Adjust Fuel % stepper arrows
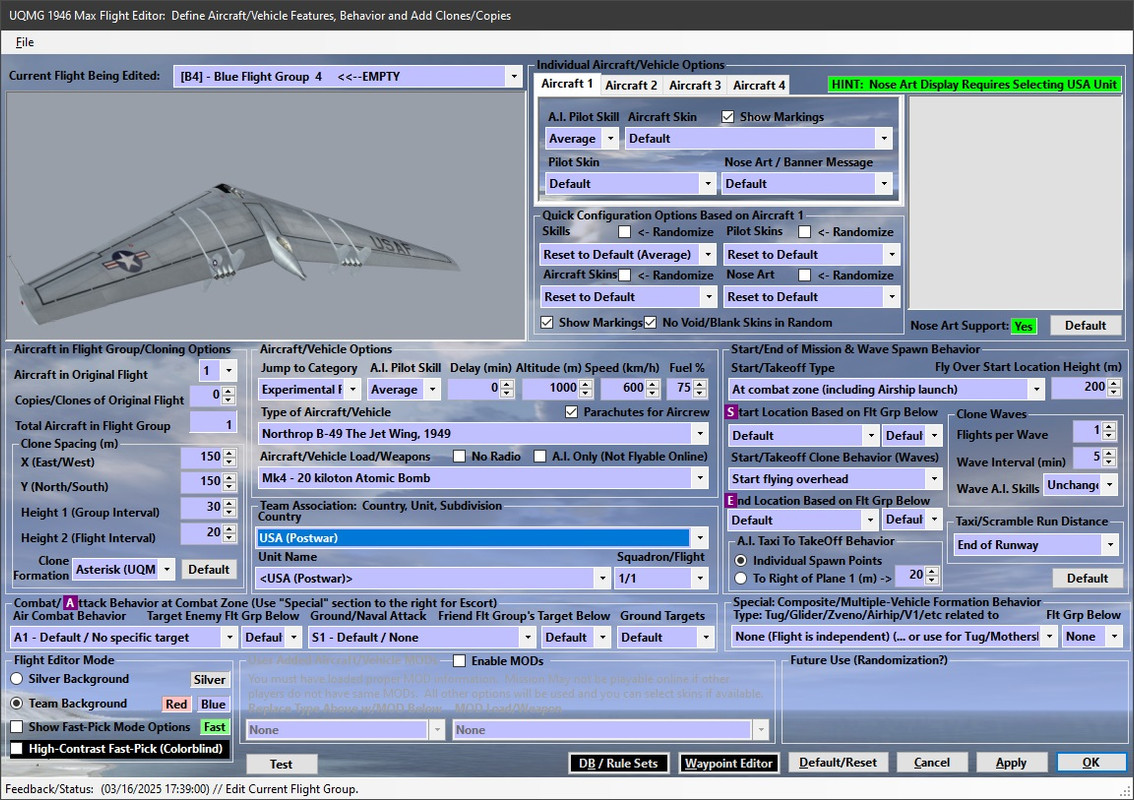Viewport: 1134px width, 800px height. coord(699,388)
